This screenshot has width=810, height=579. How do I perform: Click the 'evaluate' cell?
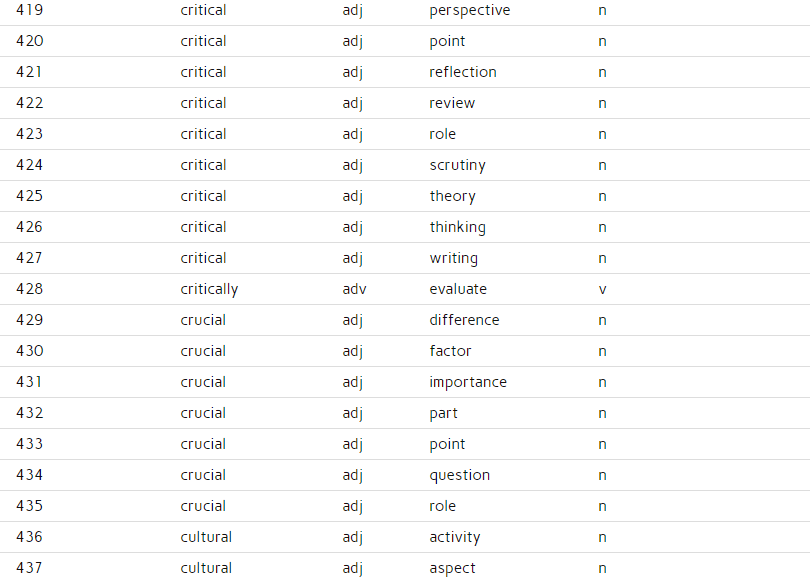(x=458, y=289)
